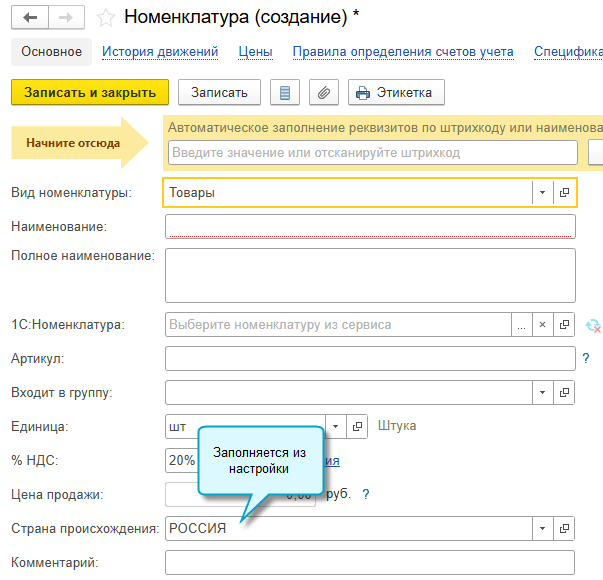Open the Единица dropdown arrow
This screenshot has height=580, width=603.
coord(336,426)
